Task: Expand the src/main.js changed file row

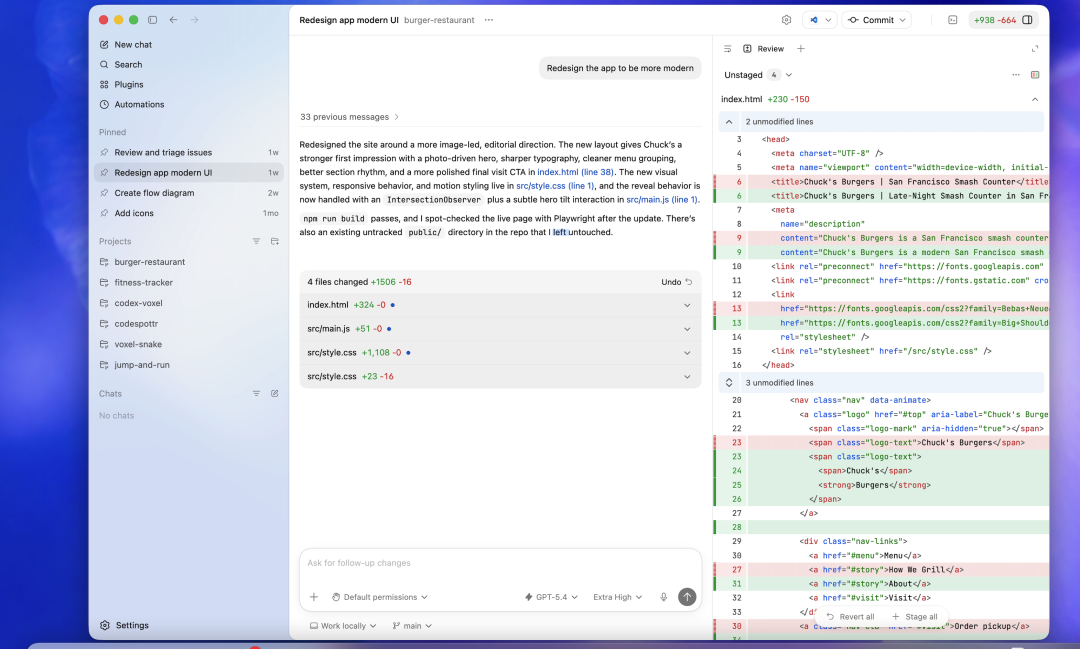Action: 500,329
